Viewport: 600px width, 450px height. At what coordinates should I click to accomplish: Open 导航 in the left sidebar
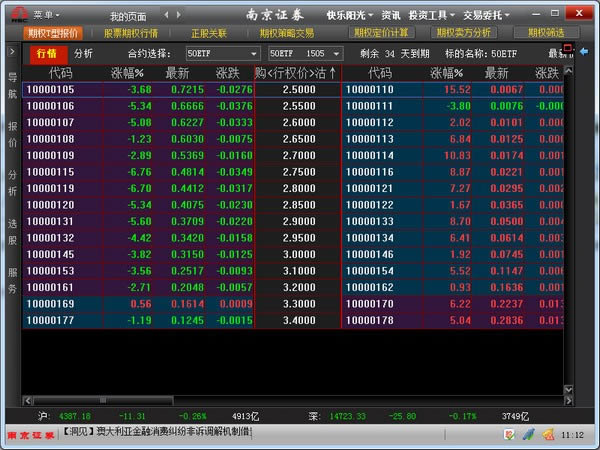tap(12, 84)
